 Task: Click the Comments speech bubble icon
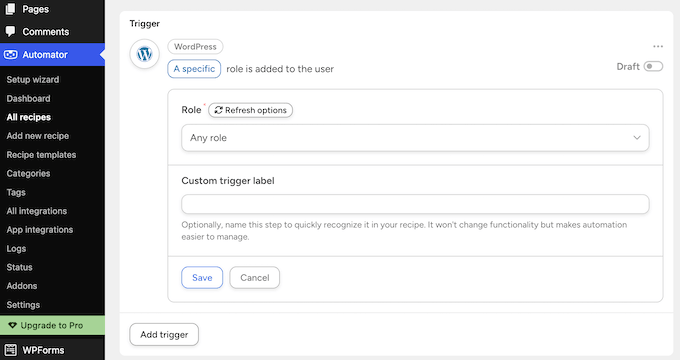point(10,31)
